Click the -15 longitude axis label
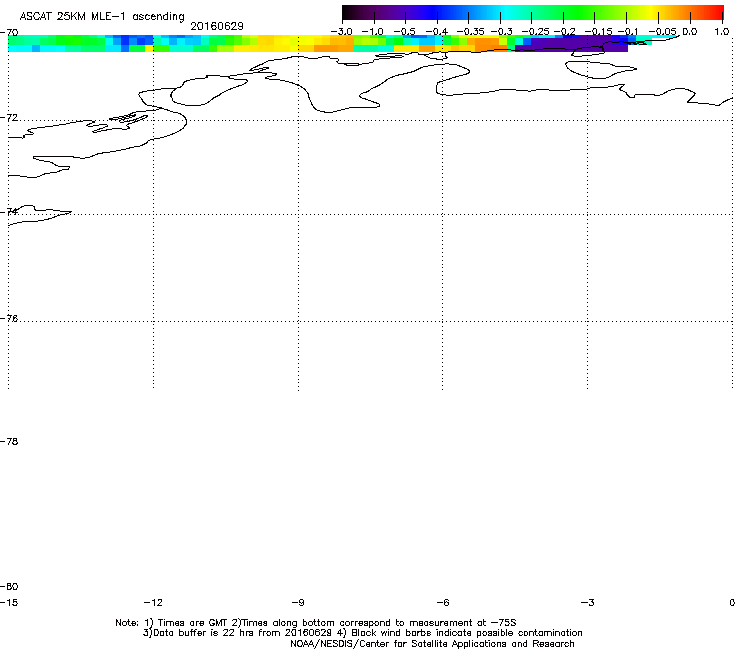The width and height of the screenshot is (740, 650). 8,603
